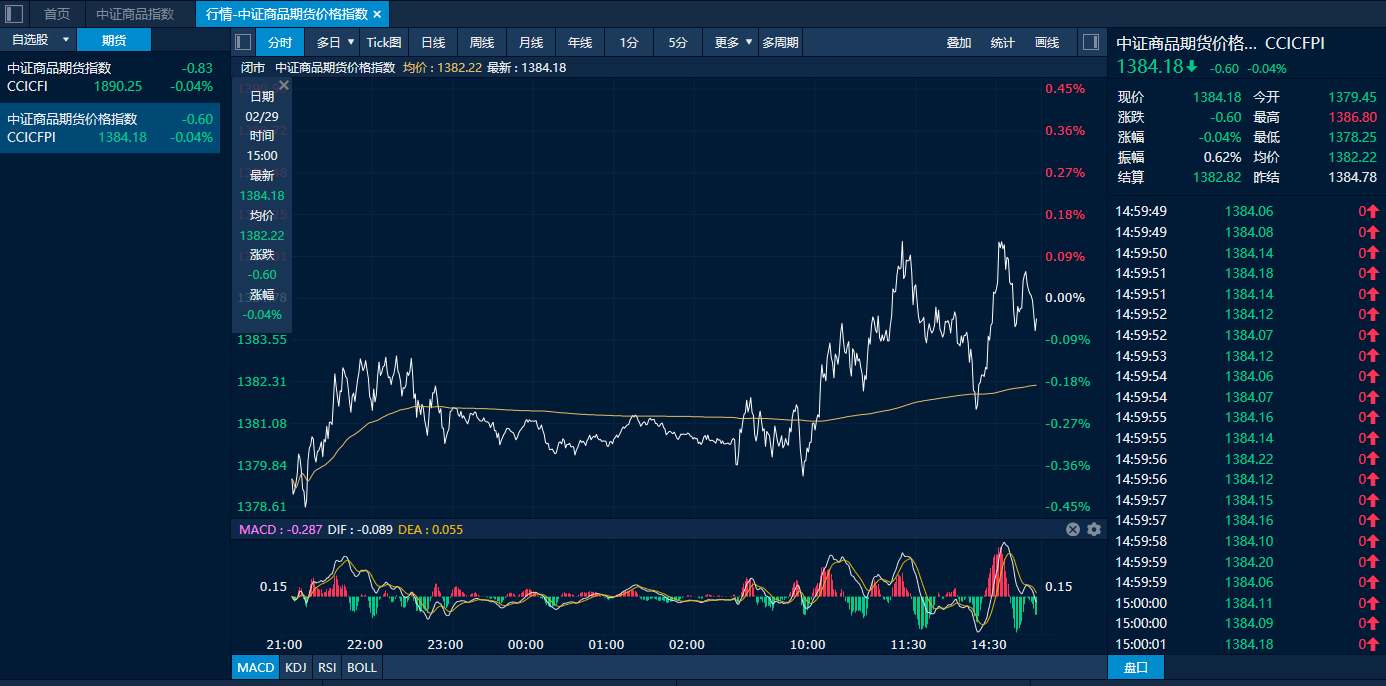Show BOLL bands indicator
This screenshot has width=1386, height=686.
click(362, 667)
